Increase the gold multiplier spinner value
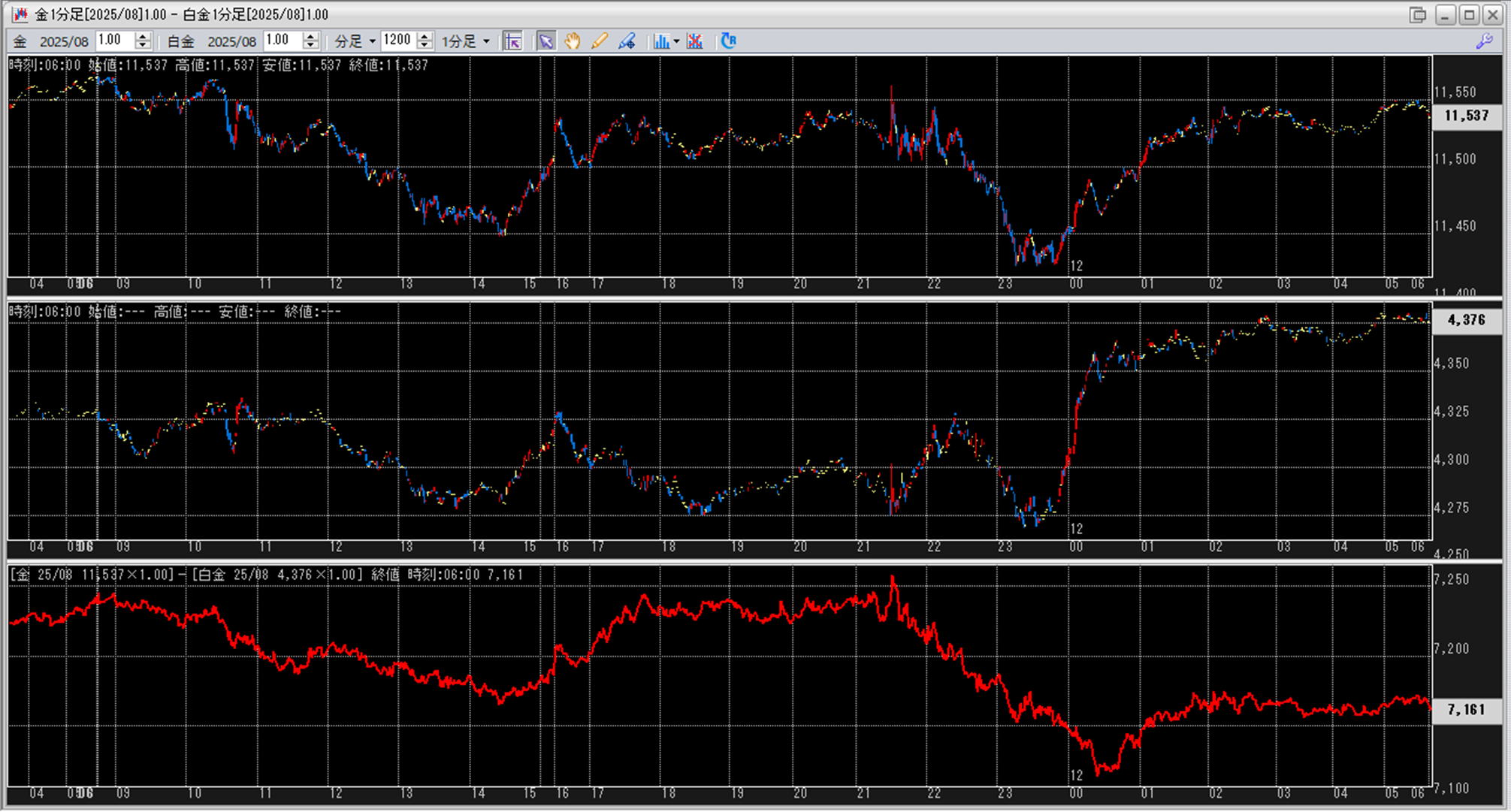This screenshot has height=812, width=1511. tap(143, 36)
